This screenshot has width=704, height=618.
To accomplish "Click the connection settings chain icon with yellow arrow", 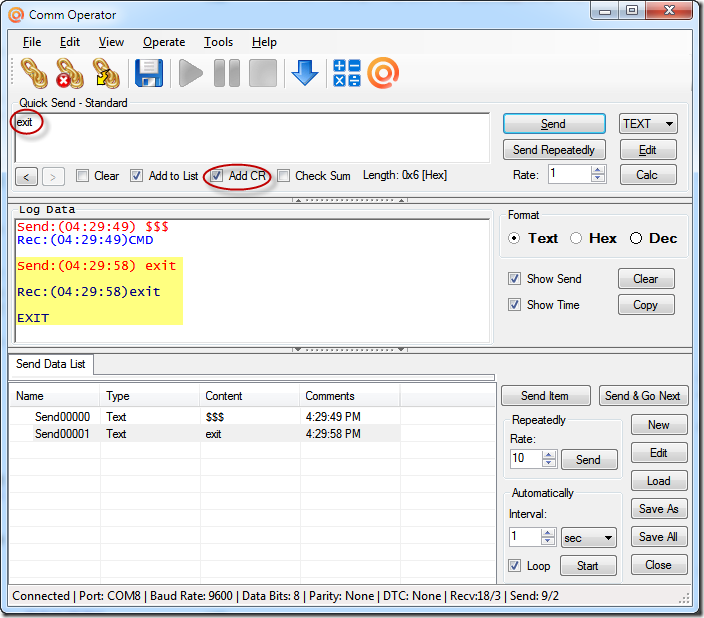I will 106,73.
